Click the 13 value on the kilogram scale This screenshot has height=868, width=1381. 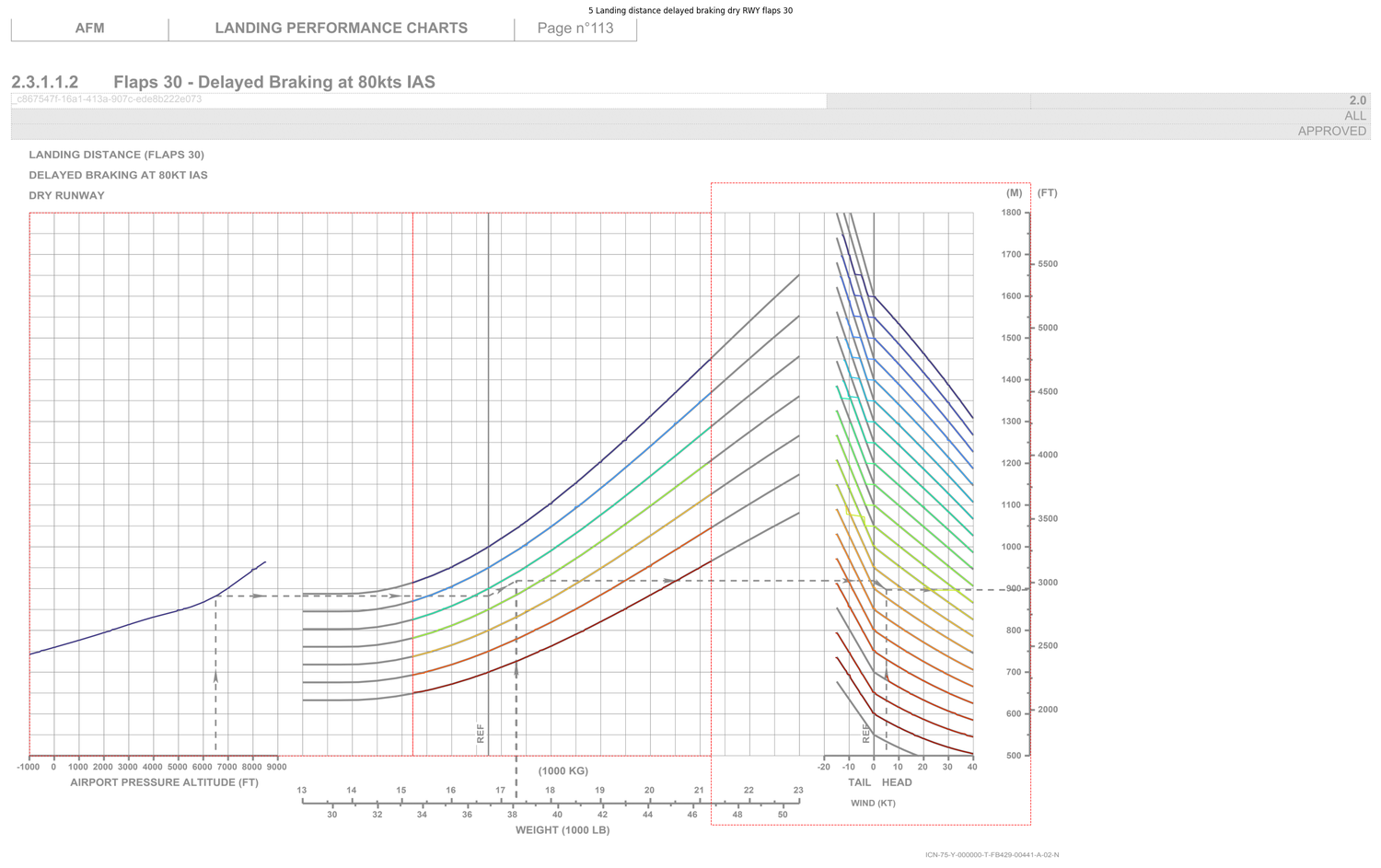(x=302, y=790)
